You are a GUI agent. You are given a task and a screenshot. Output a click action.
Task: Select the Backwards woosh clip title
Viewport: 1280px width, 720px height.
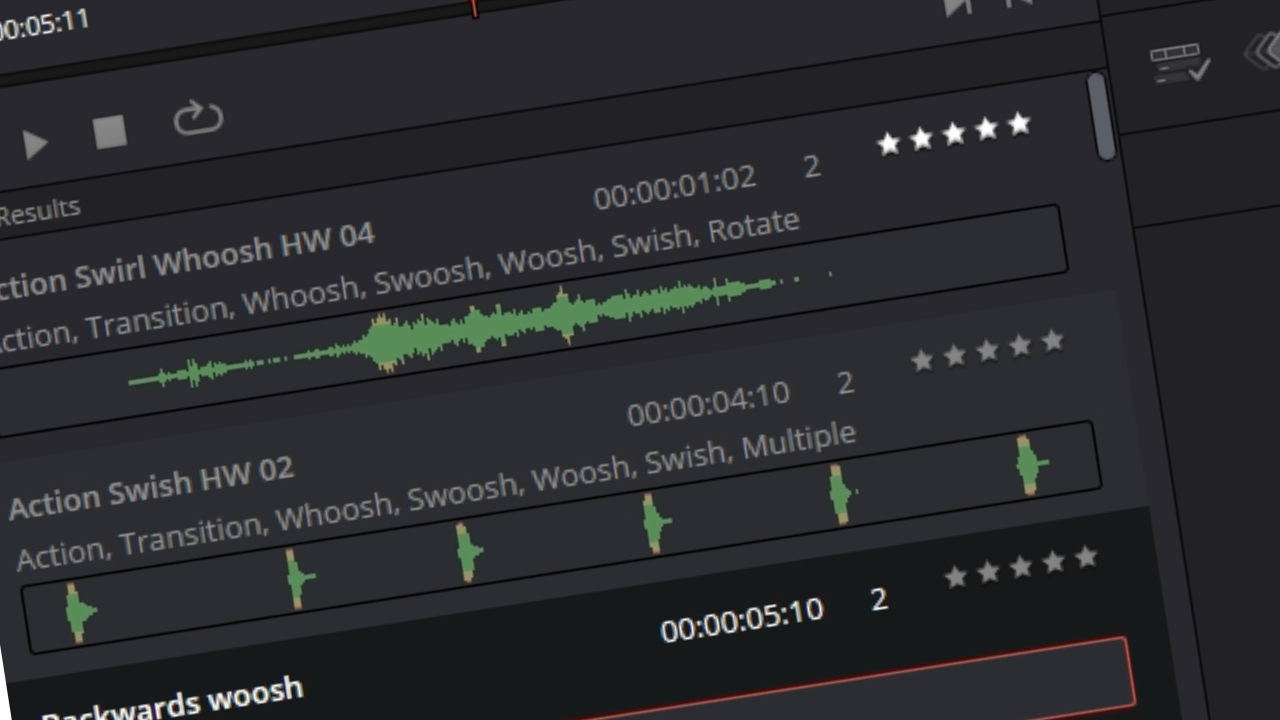click(172, 700)
